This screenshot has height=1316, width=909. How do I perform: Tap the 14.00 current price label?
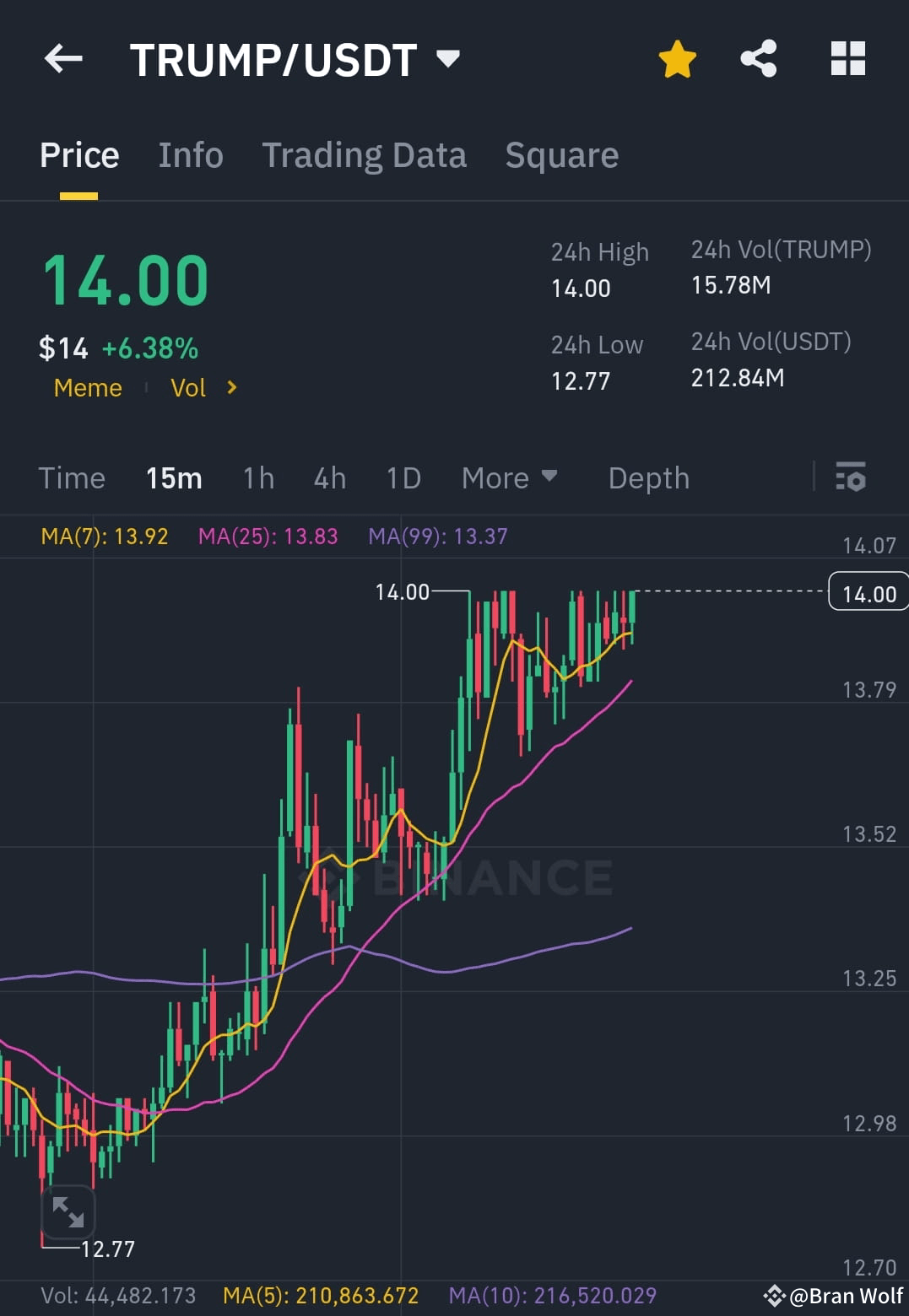[x=868, y=593]
